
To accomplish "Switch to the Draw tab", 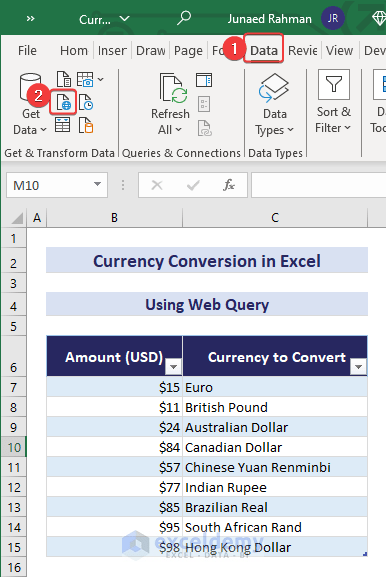I will 150,50.
